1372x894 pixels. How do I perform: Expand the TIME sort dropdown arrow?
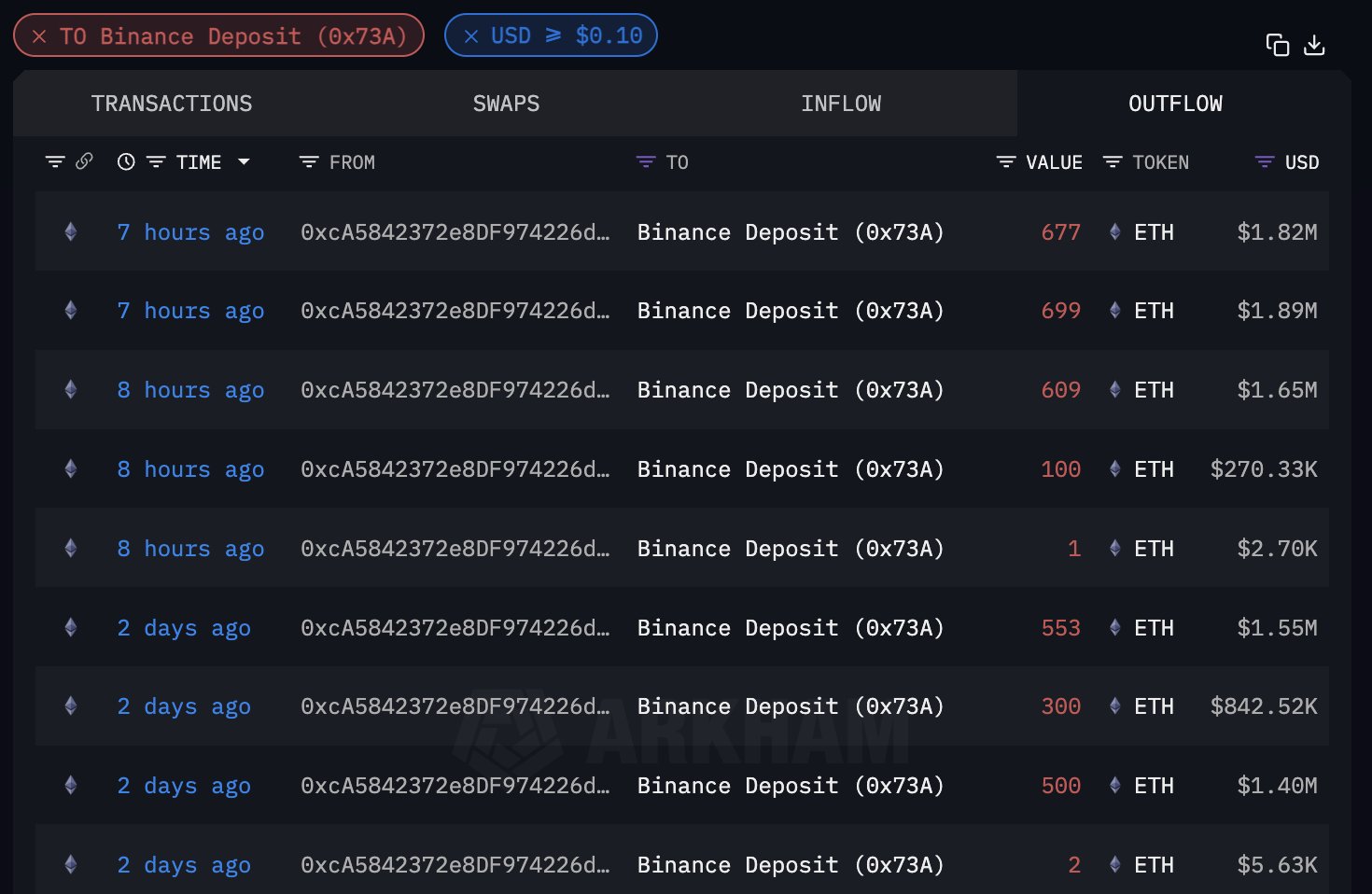click(x=244, y=162)
